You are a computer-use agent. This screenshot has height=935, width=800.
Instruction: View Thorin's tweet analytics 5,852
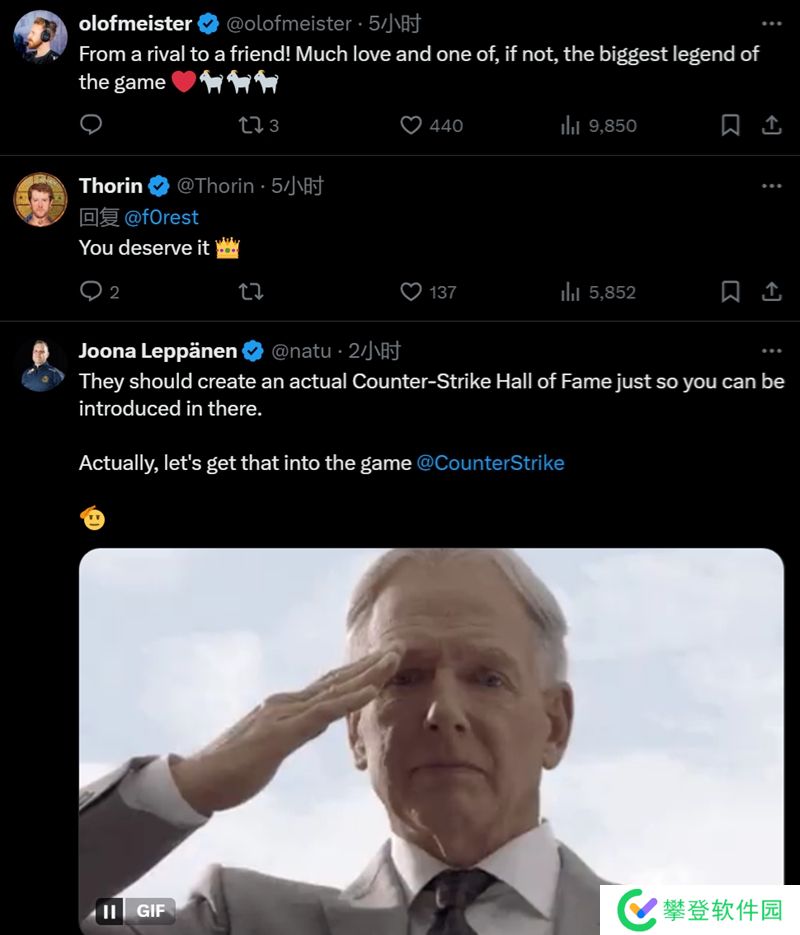[571, 292]
